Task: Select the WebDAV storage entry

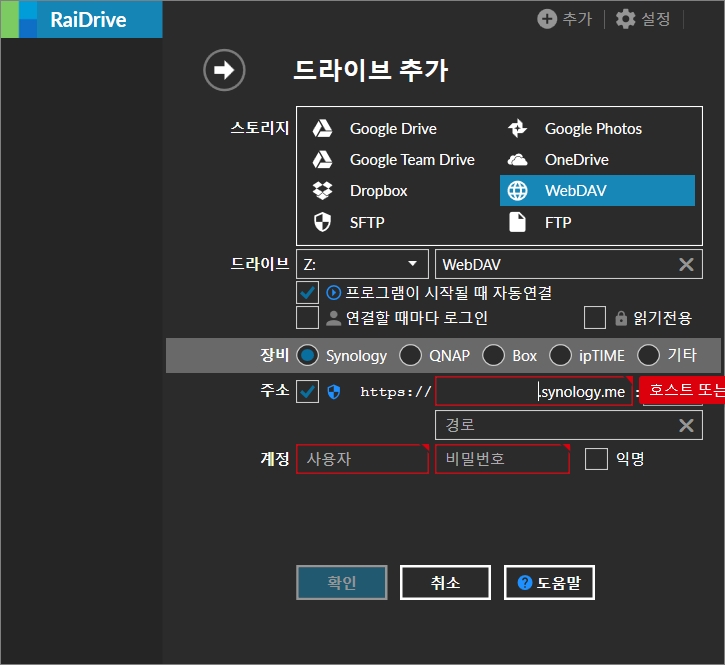Action: coord(597,191)
